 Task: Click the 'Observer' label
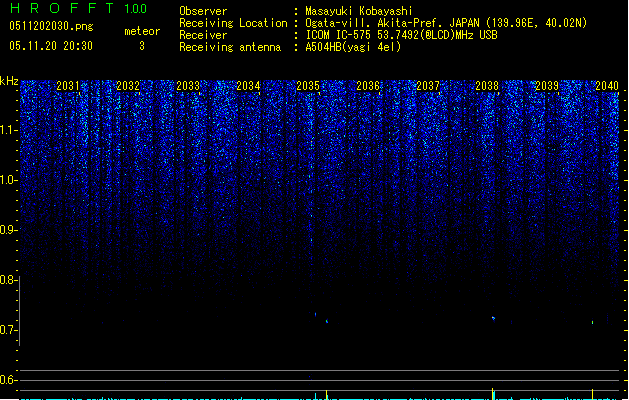point(203,11)
